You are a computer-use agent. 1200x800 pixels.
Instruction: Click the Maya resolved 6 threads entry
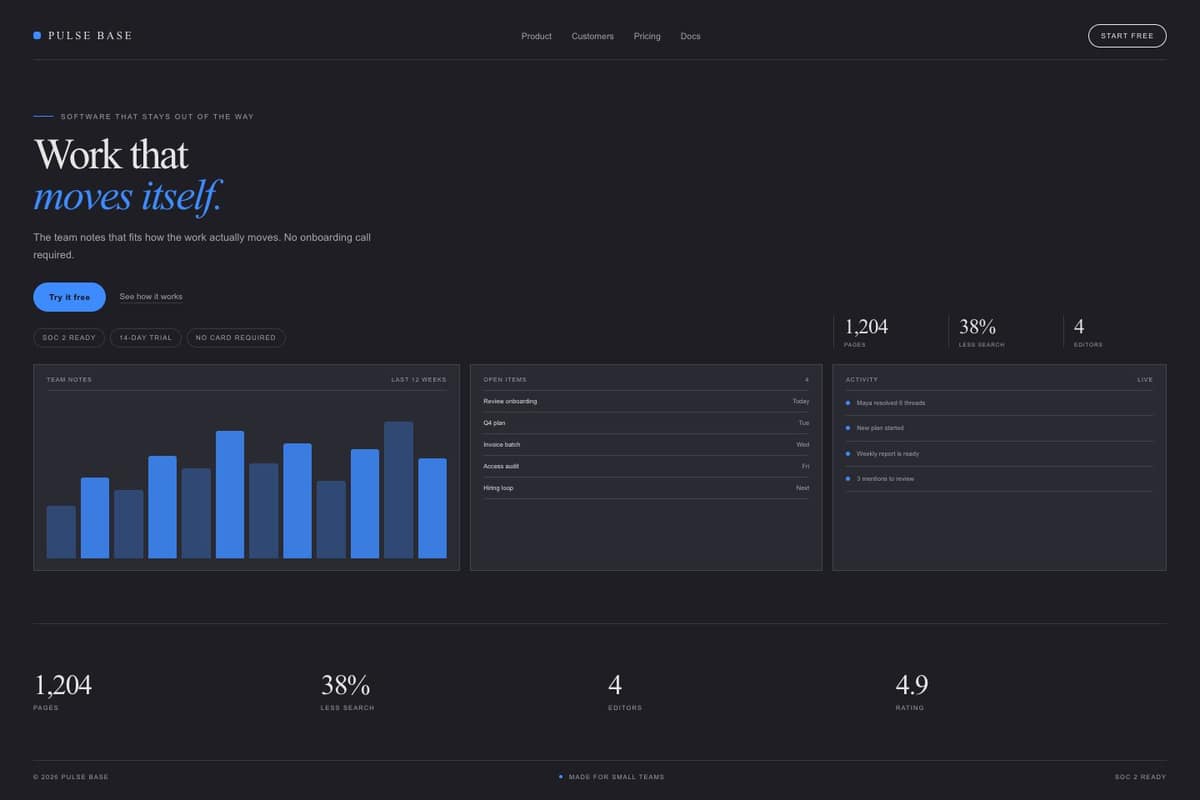click(999, 403)
